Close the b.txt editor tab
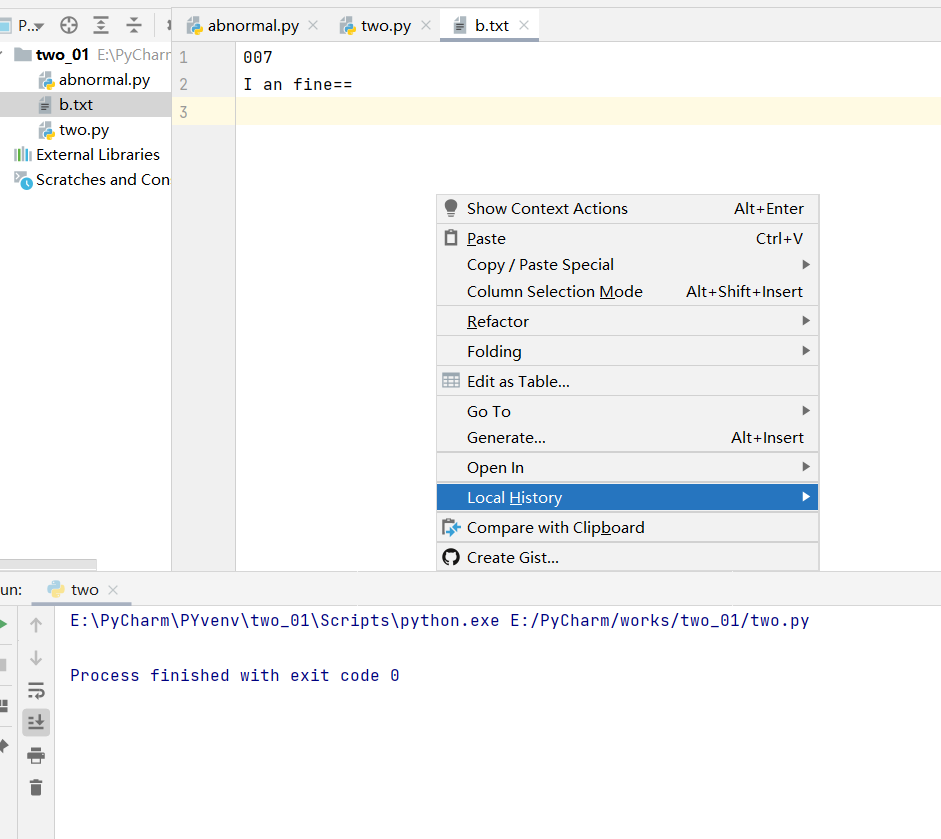The width and height of the screenshot is (941, 839). [x=524, y=25]
